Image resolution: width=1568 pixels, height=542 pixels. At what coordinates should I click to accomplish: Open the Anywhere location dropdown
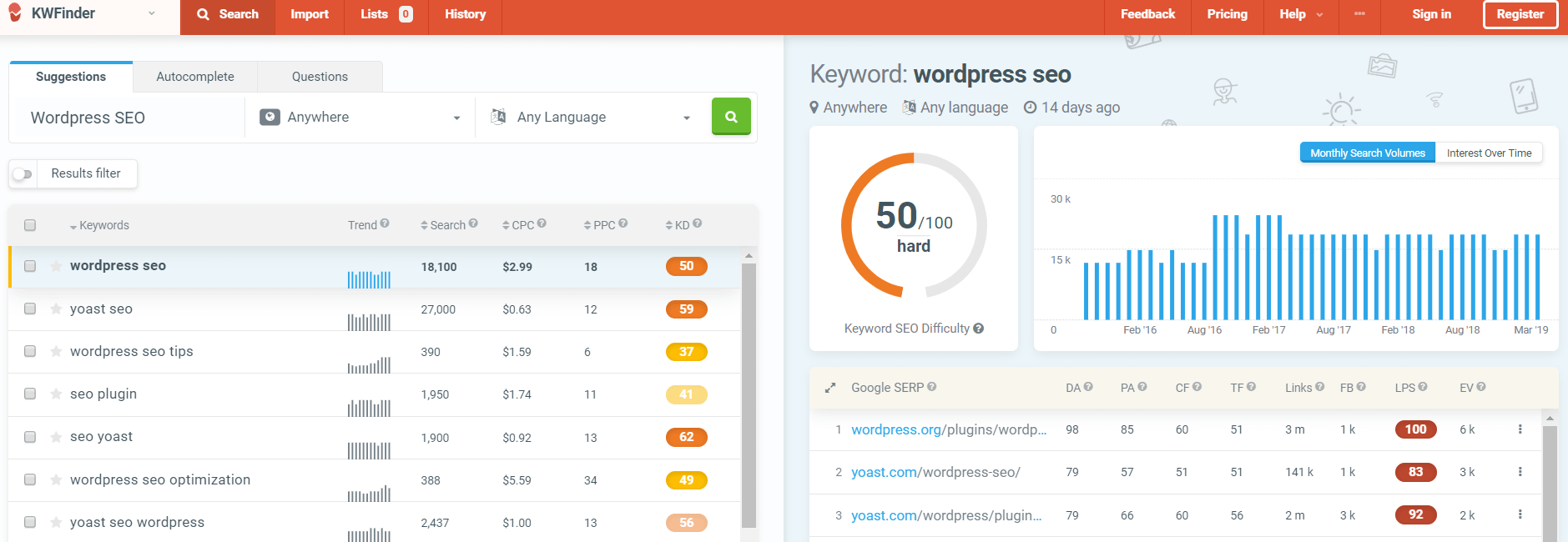pyautogui.click(x=360, y=118)
